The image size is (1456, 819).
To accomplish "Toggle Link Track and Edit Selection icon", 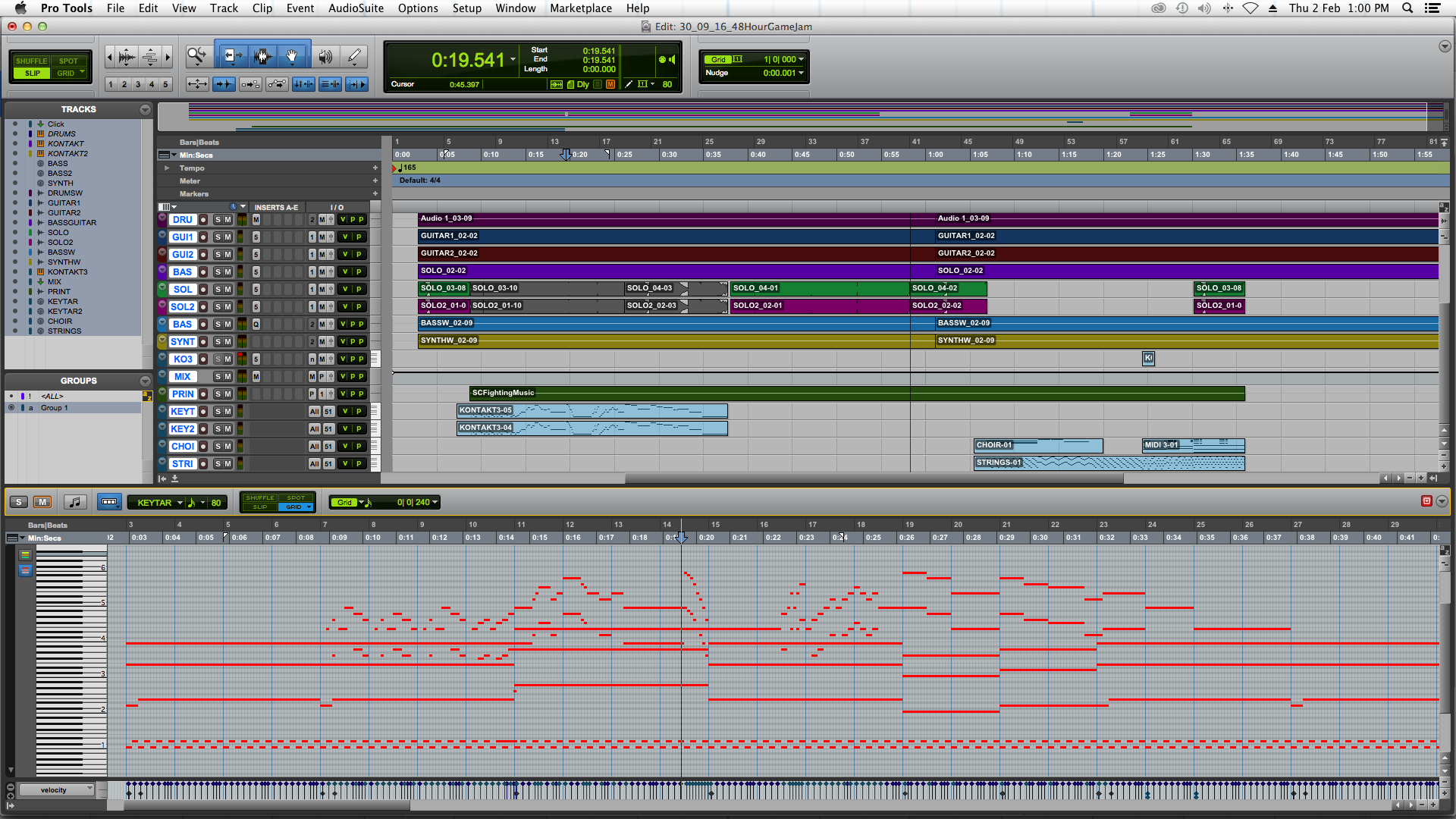I will click(x=330, y=84).
